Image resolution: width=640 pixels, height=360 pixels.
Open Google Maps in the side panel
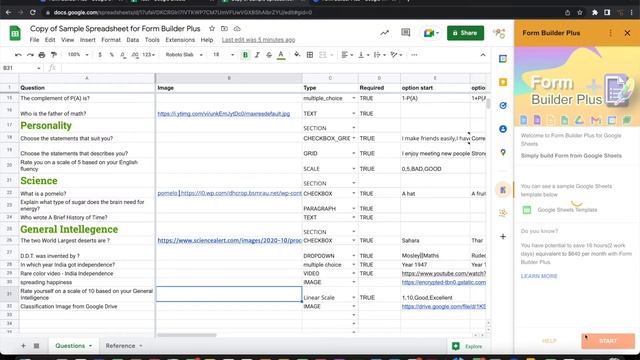point(503,152)
